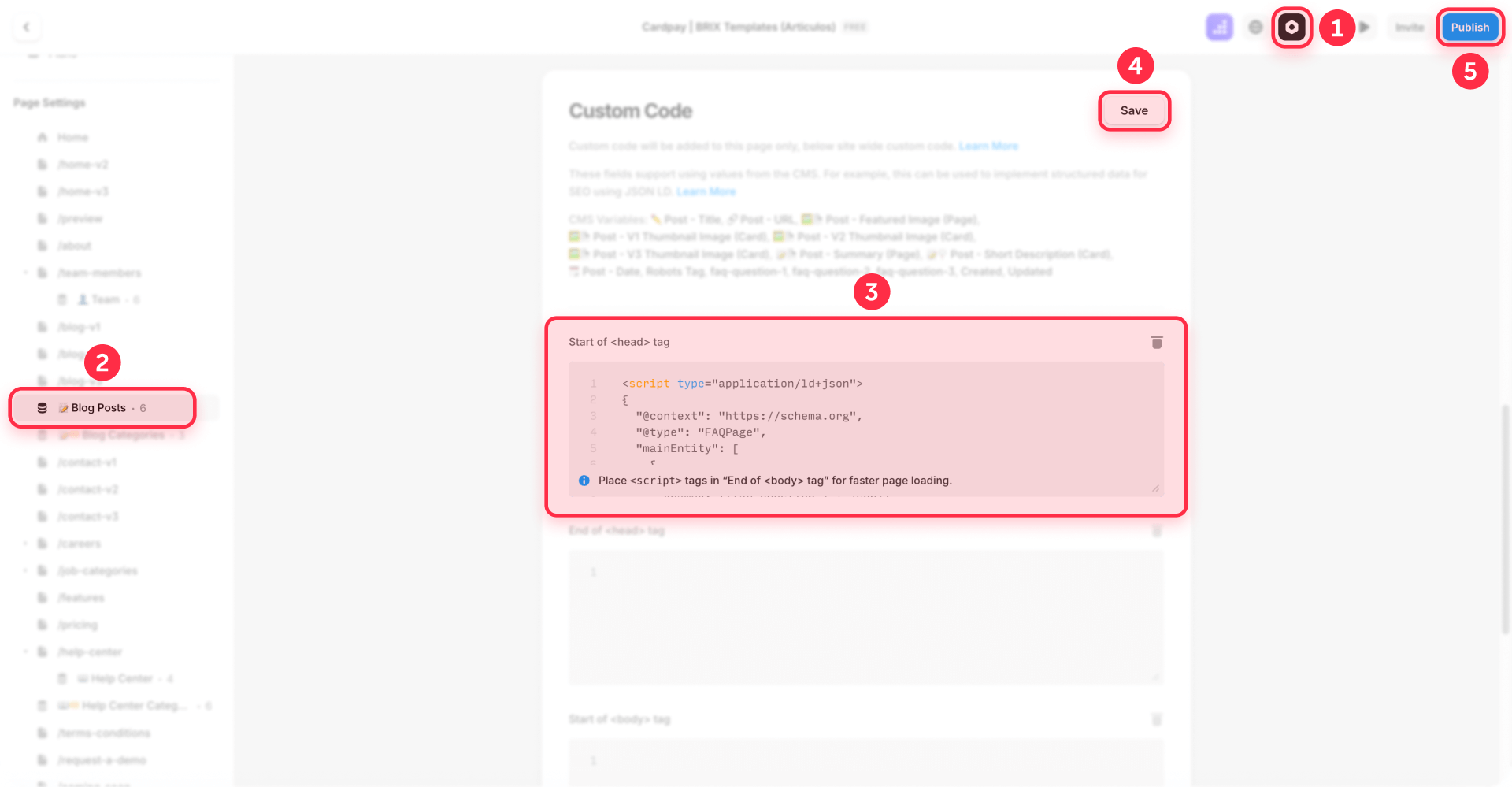Open the Learn More link about JSON-LD
The width and height of the screenshot is (1512, 787).
706,191
